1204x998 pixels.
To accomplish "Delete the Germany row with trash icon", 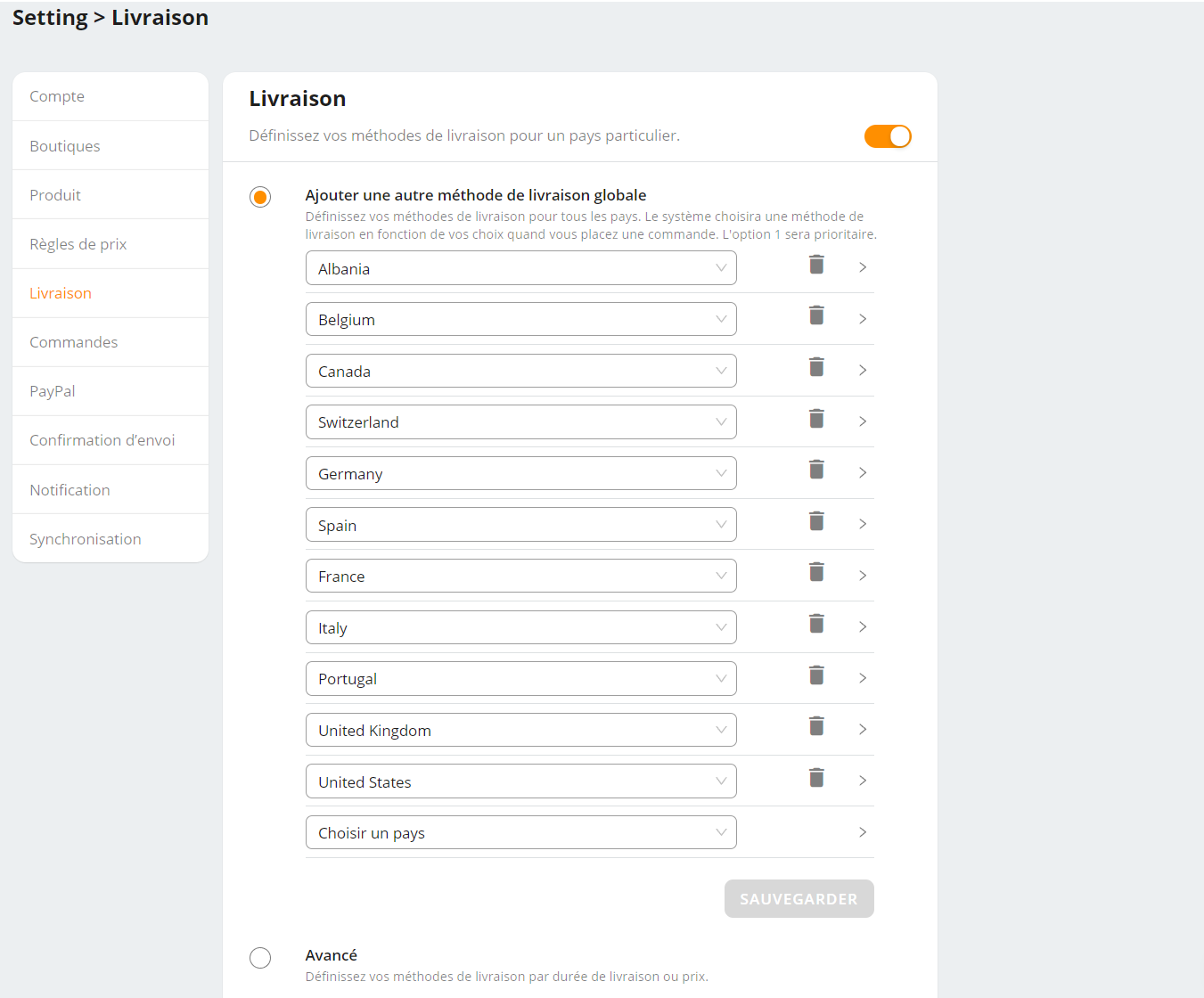I will 816,470.
